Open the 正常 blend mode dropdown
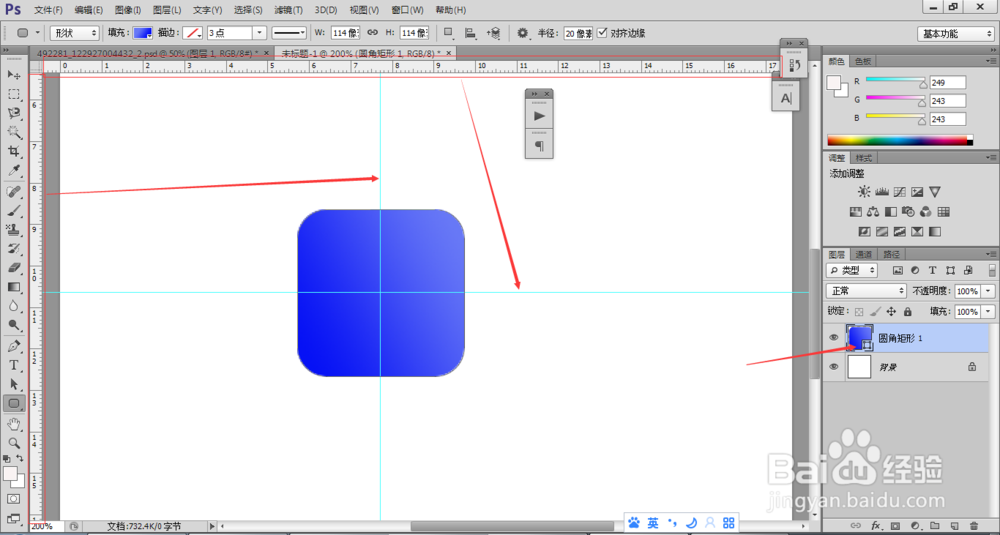 pos(866,291)
